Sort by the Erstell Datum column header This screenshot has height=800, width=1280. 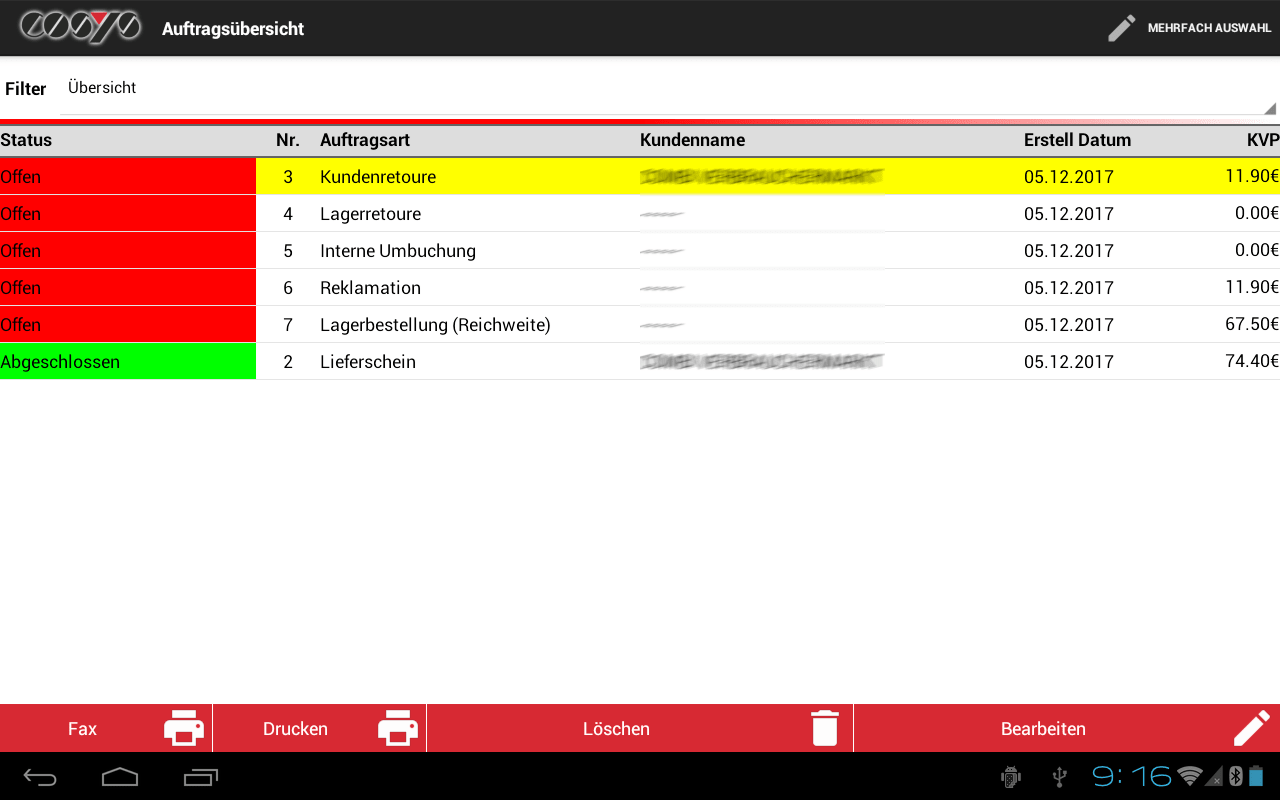[1077, 140]
